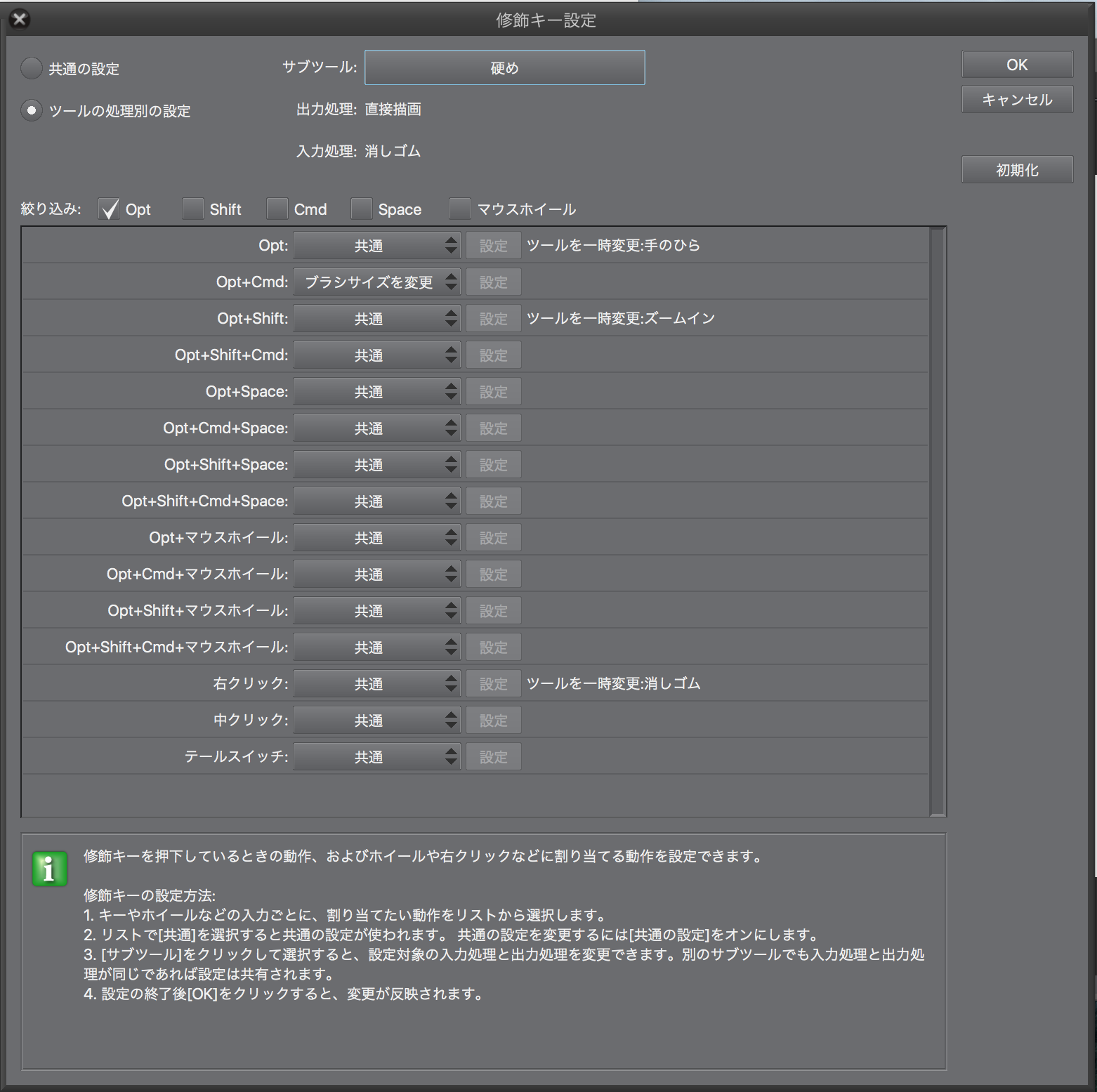Click the 設定 button in the Opt: row
Image resolution: width=1097 pixels, height=1092 pixels.
point(494,246)
